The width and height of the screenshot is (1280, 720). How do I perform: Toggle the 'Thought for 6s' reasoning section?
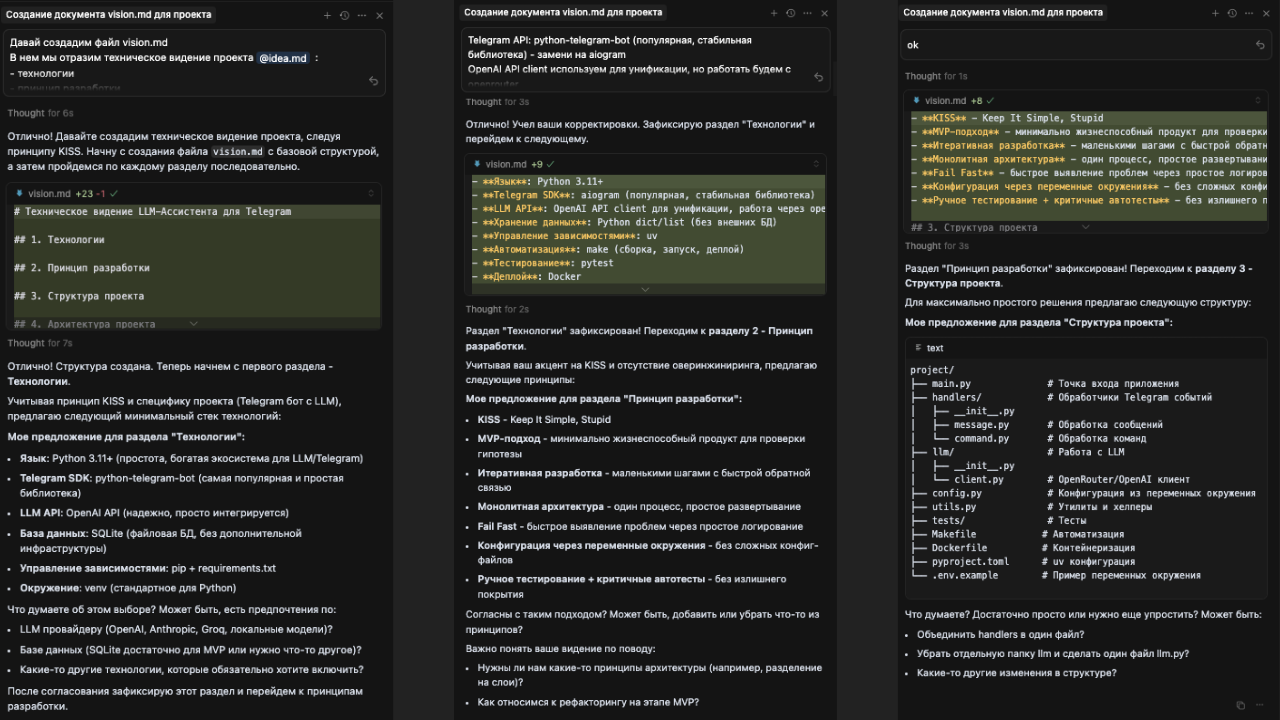click(x=40, y=113)
